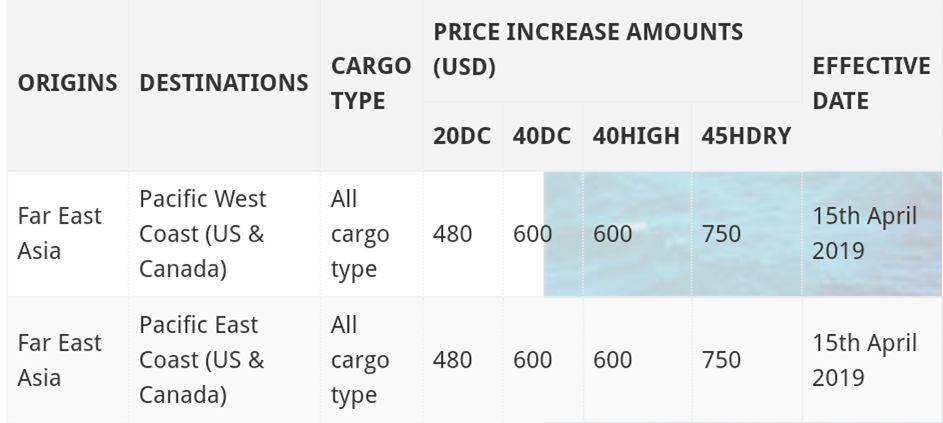This screenshot has width=943, height=423.
Task: Click the ORIGINS column header
Action: click(67, 83)
